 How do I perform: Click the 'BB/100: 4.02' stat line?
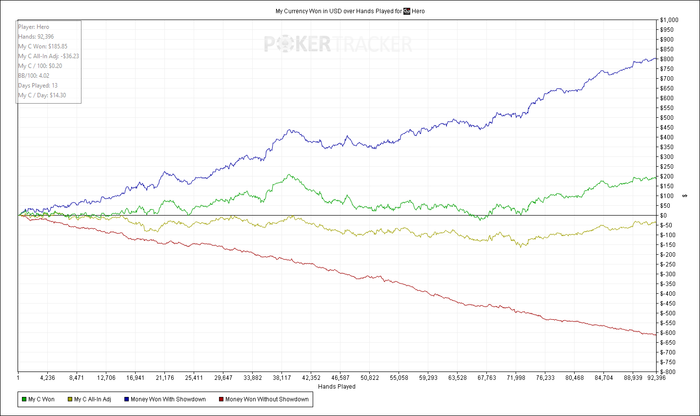33,76
